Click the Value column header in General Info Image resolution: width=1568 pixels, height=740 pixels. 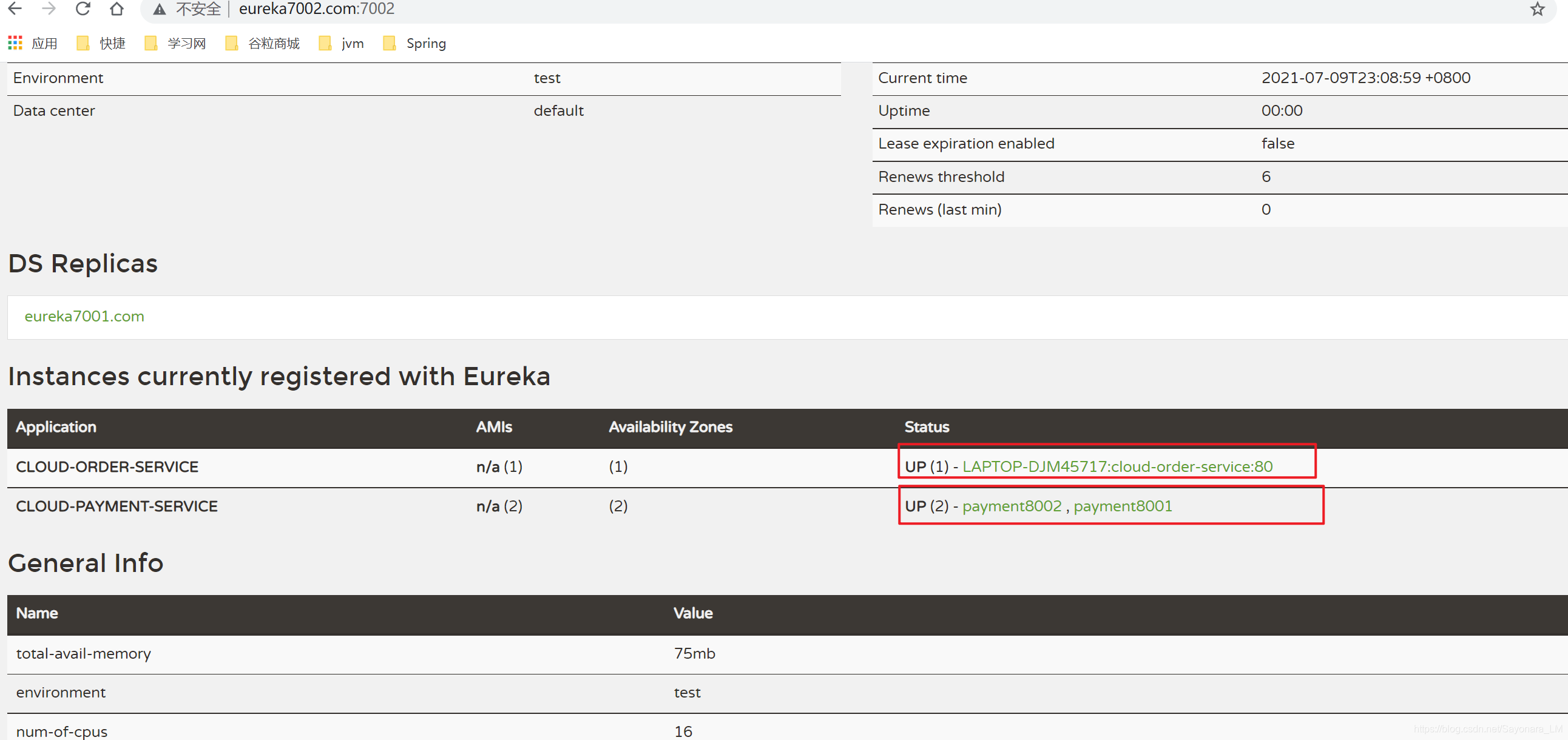click(693, 613)
